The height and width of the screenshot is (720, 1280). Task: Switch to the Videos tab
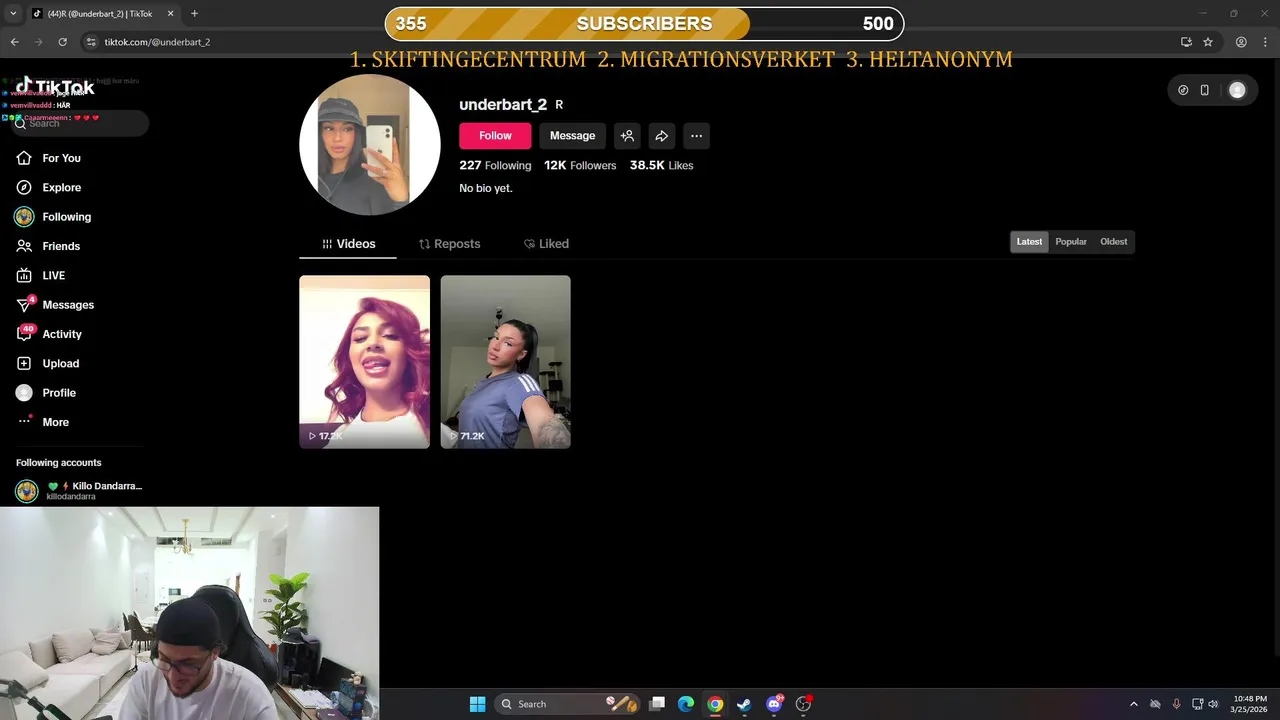pos(348,244)
